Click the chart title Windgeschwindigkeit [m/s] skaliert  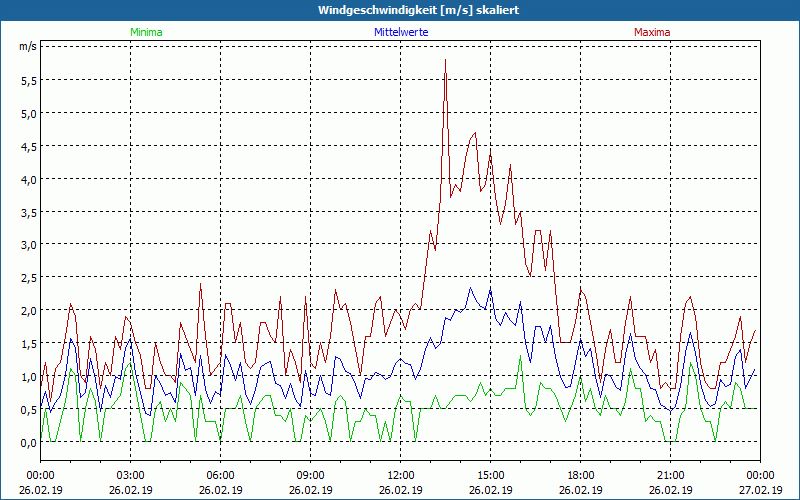[x=419, y=10]
